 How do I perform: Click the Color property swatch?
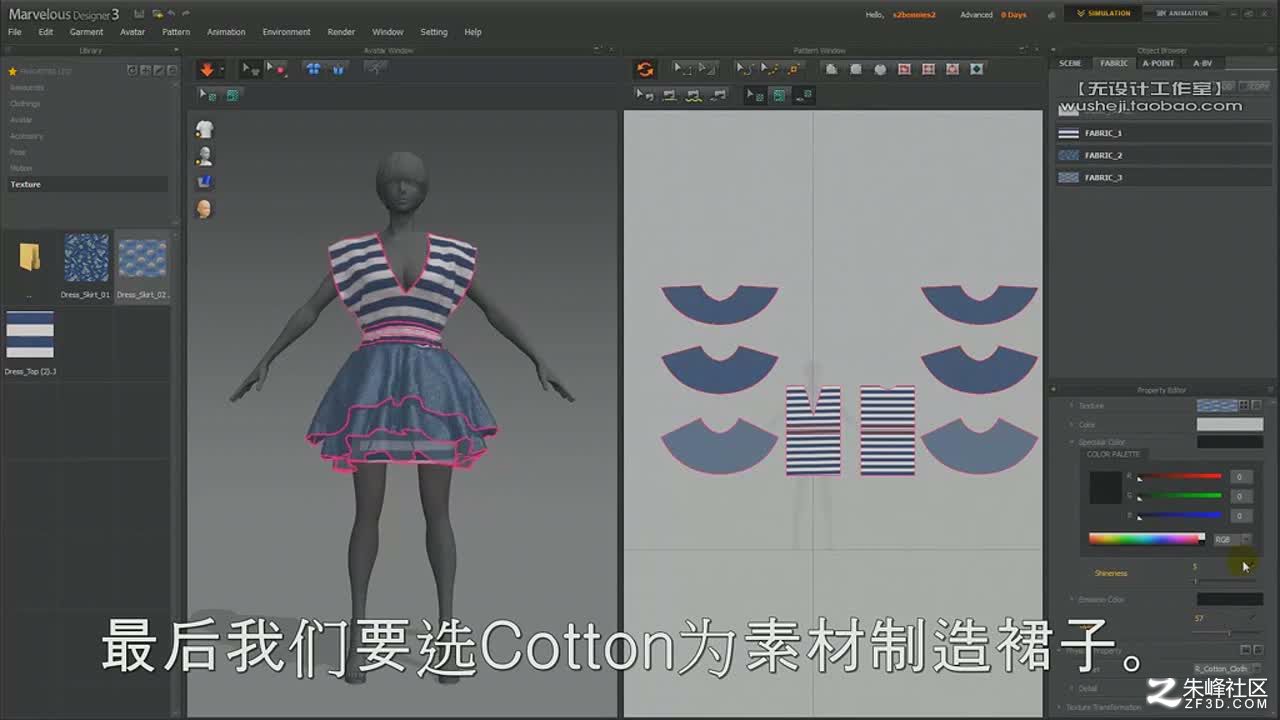(x=1230, y=424)
